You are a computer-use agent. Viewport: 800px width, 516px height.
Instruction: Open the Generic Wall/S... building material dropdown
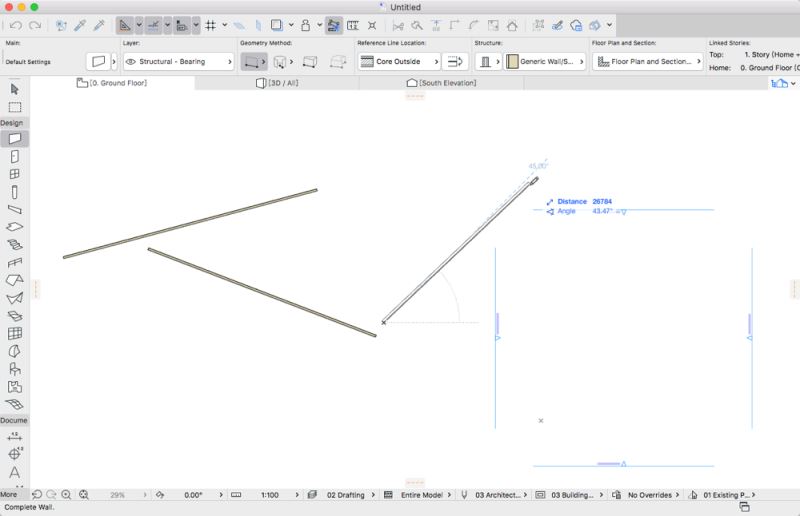[545, 62]
